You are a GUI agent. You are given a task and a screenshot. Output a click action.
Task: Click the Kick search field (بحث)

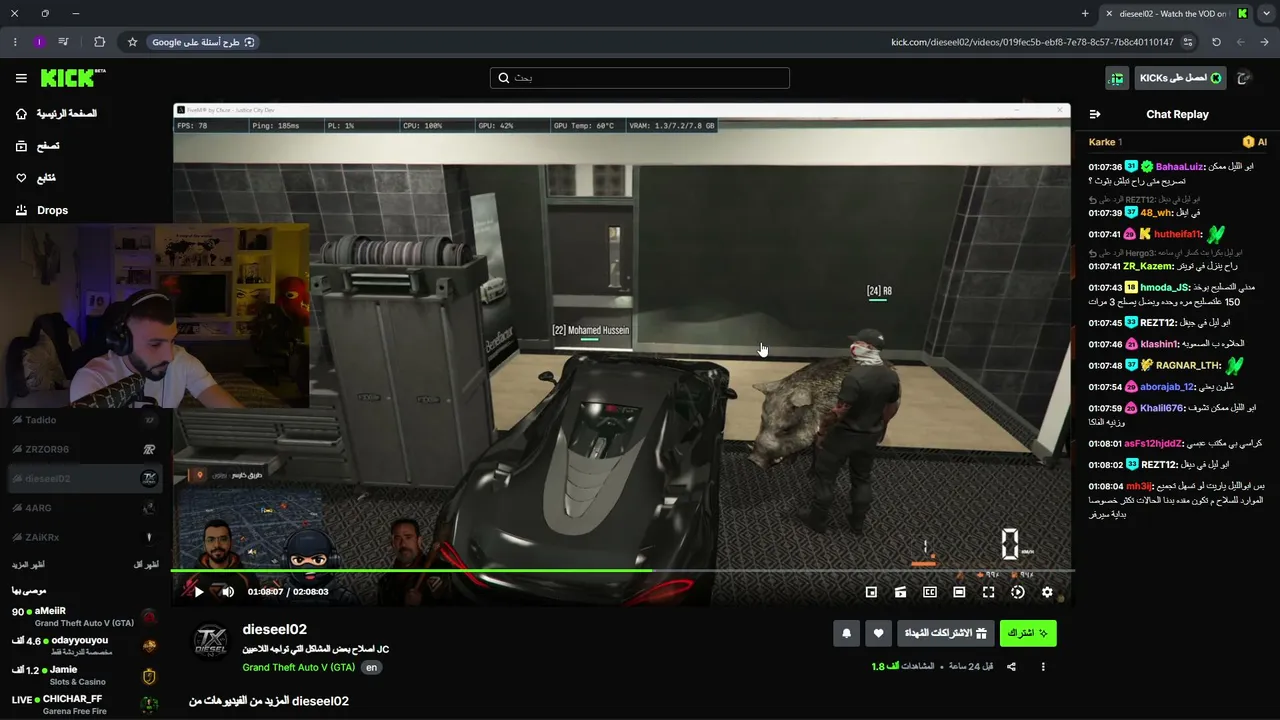point(640,78)
